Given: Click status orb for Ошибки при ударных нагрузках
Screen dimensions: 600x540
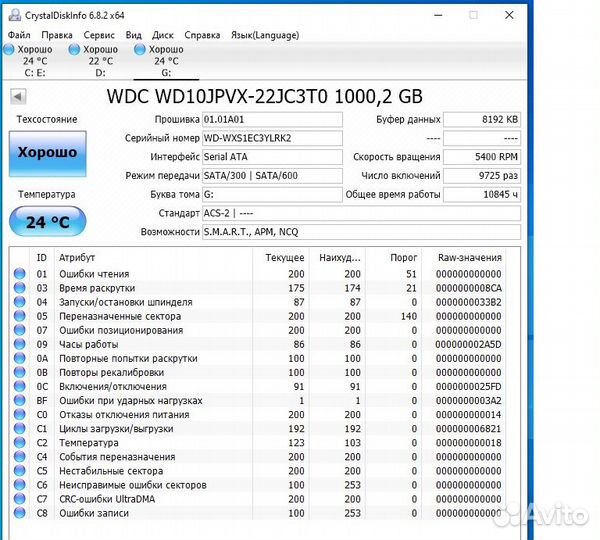Looking at the screenshot, I should (20, 400).
